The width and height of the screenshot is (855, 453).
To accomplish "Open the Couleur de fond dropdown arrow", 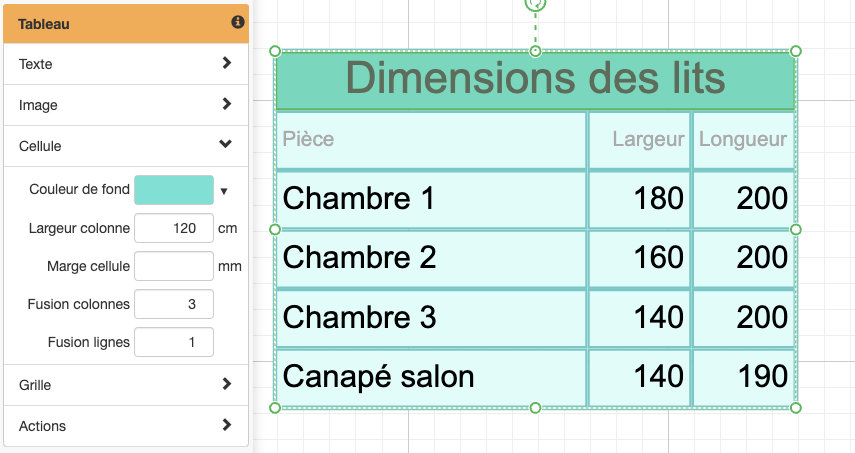I will coord(224,191).
